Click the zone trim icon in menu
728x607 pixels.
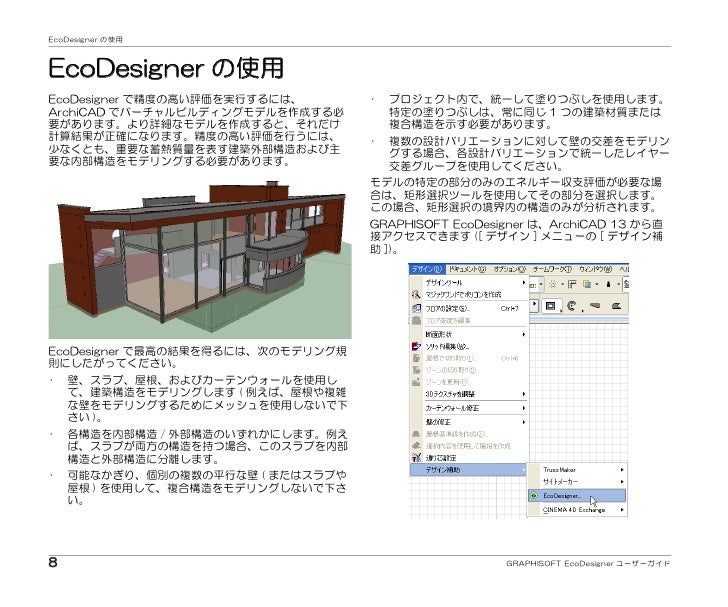(x=416, y=370)
